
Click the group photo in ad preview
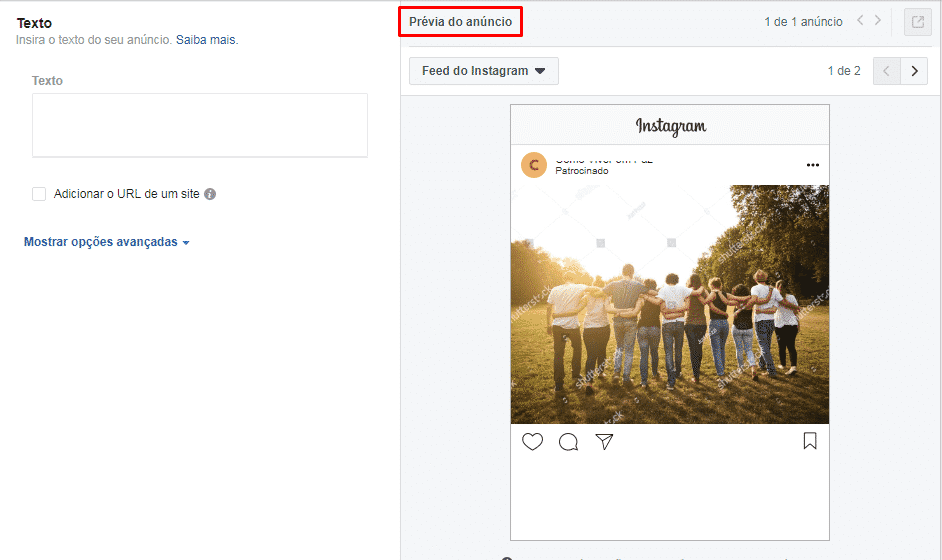coord(670,304)
